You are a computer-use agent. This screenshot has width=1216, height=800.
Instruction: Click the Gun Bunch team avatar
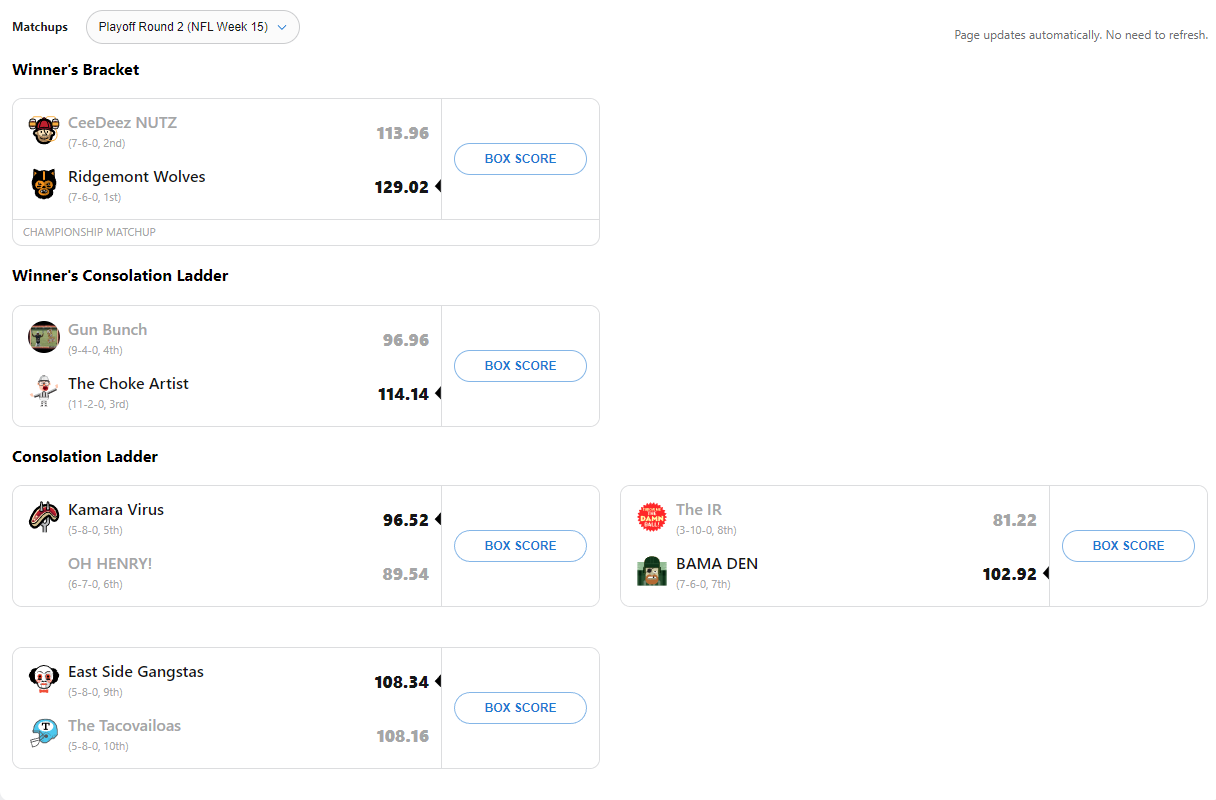point(44,338)
